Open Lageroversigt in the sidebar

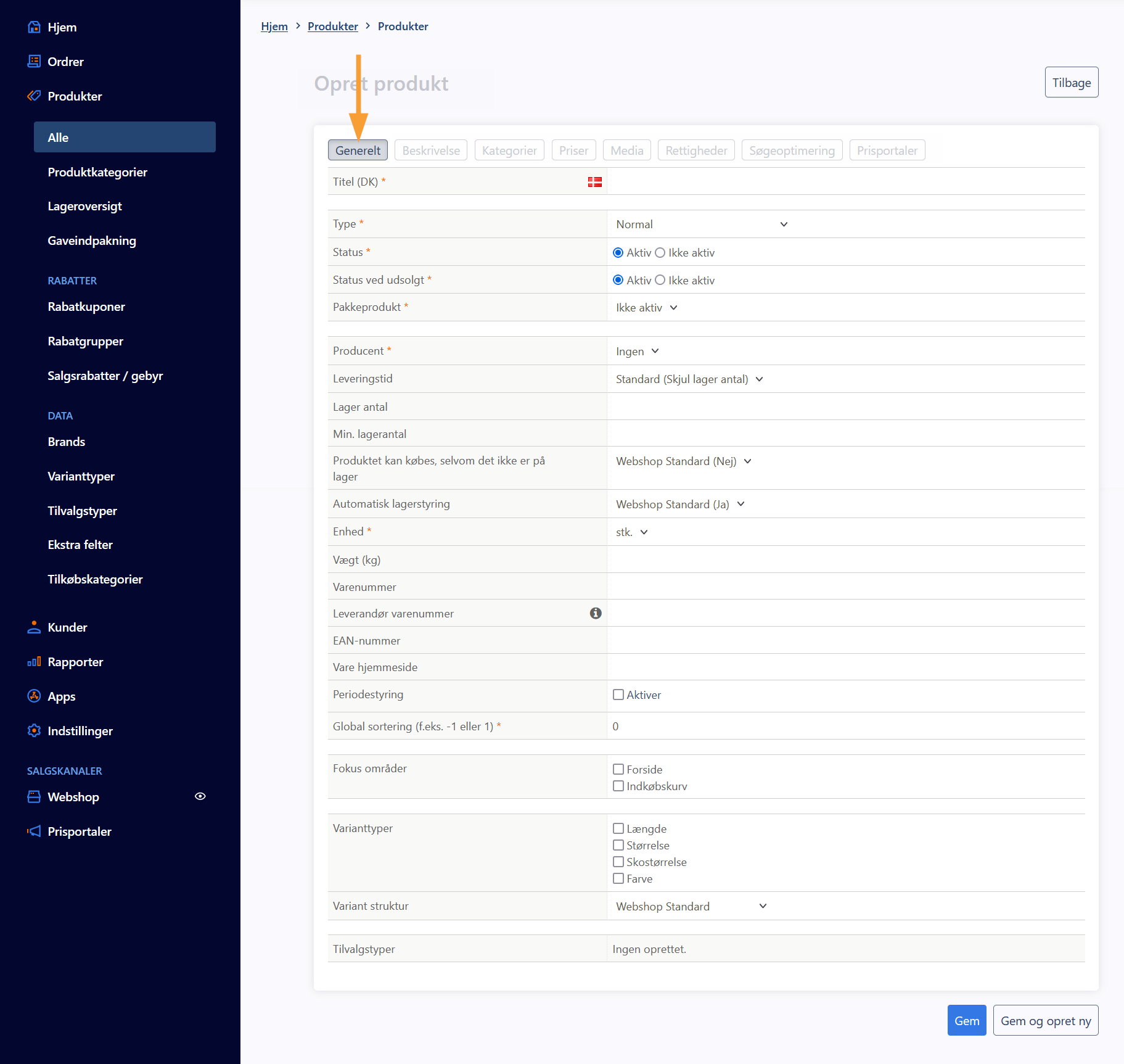pyautogui.click(x=85, y=206)
